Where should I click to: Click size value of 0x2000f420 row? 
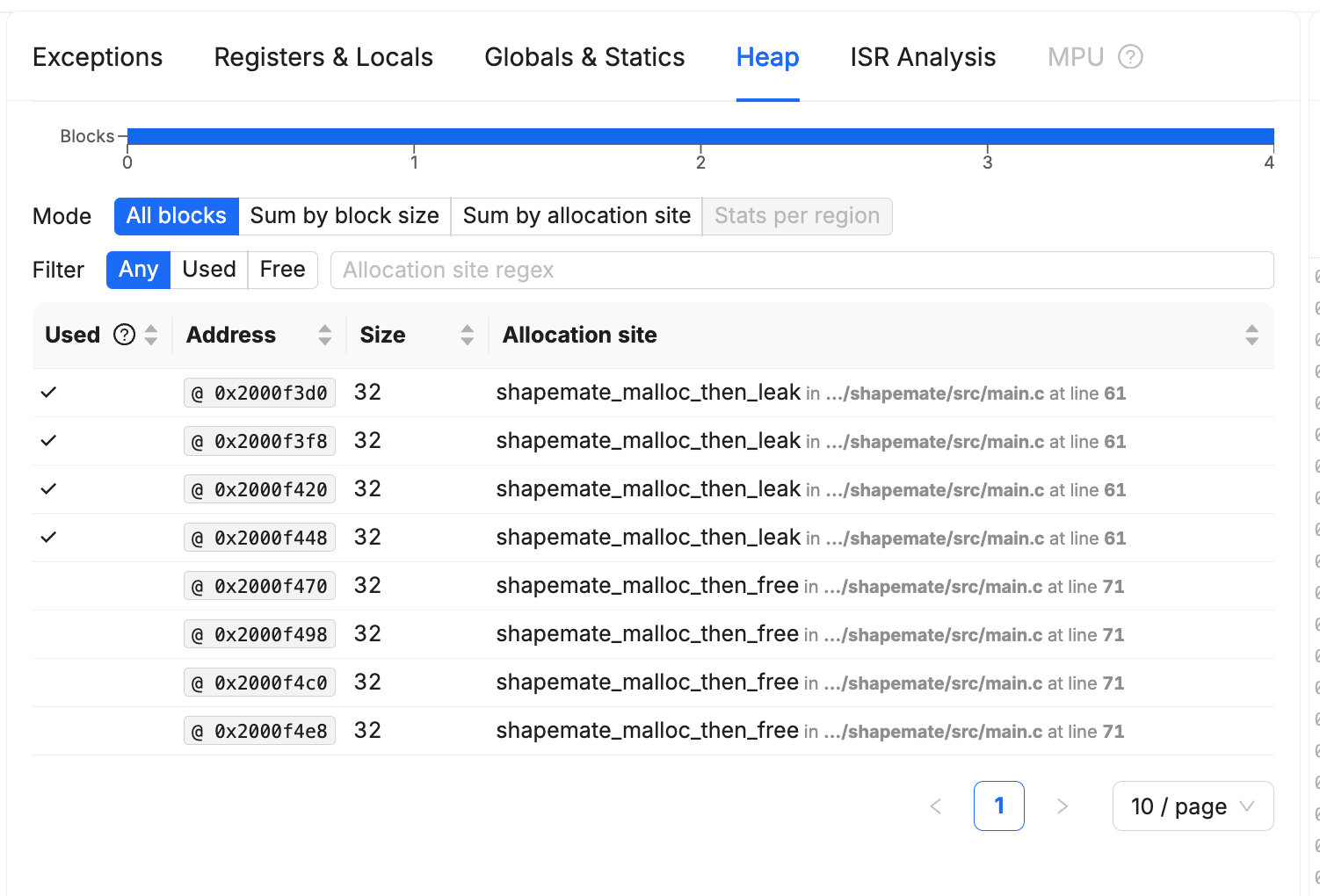(367, 489)
